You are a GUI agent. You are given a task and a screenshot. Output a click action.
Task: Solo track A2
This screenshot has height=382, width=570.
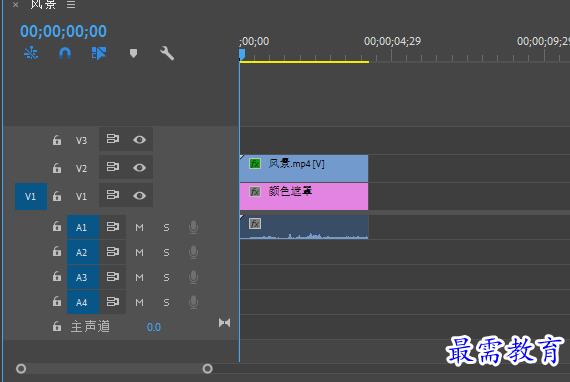coord(166,253)
